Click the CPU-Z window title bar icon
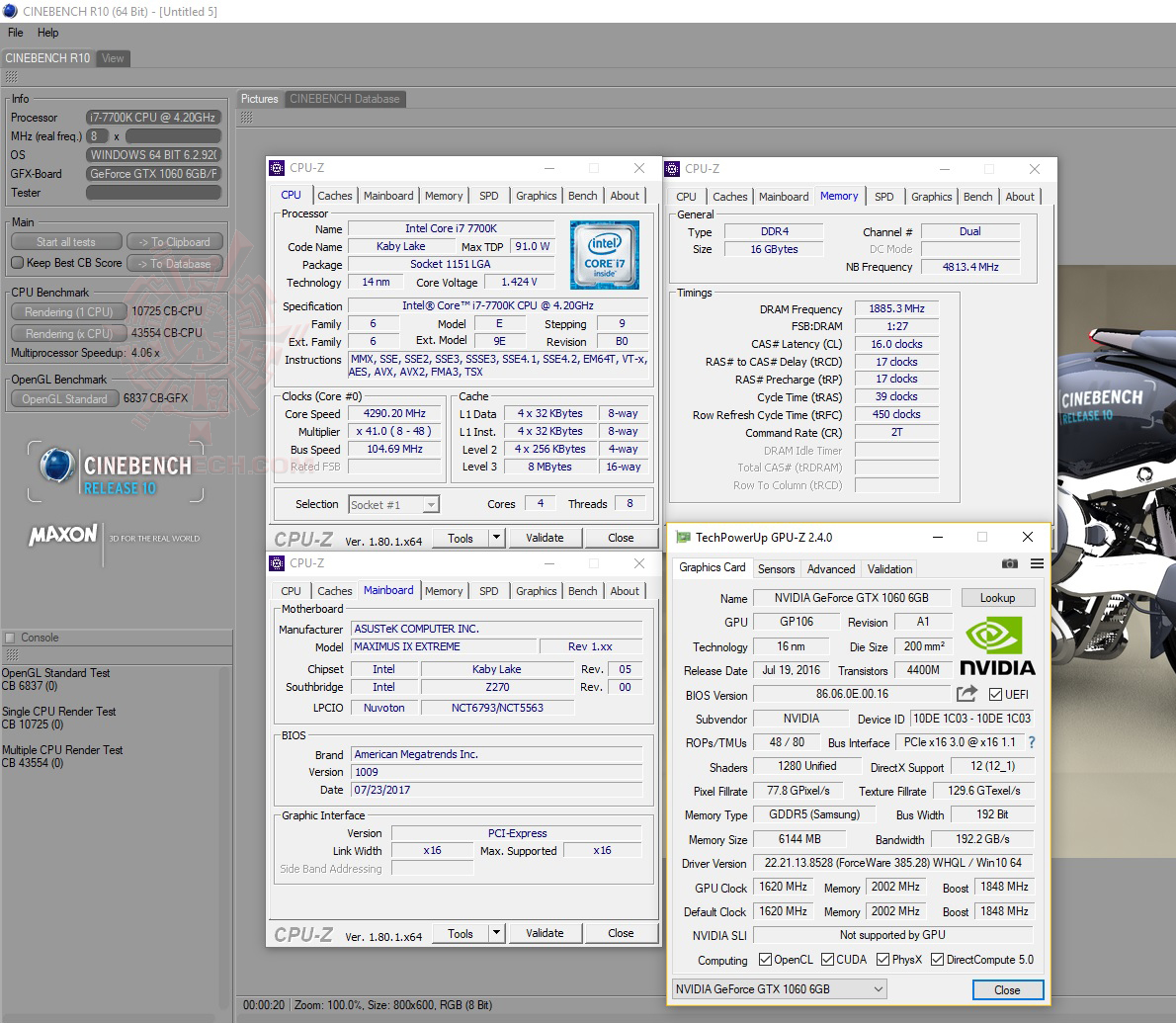This screenshot has height=1023, width=1176. point(277,167)
